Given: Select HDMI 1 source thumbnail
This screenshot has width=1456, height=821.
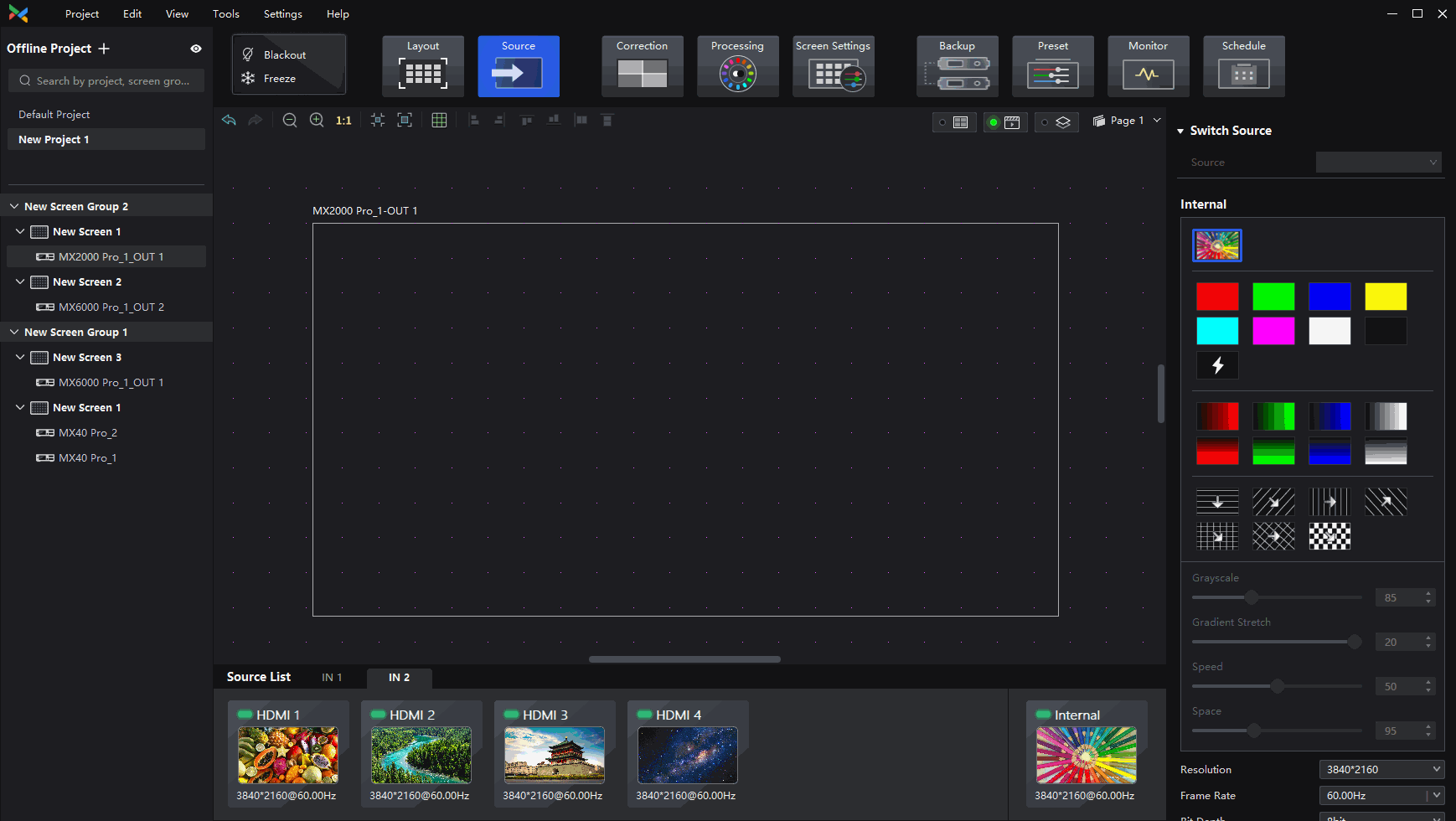Looking at the screenshot, I should click(x=288, y=754).
